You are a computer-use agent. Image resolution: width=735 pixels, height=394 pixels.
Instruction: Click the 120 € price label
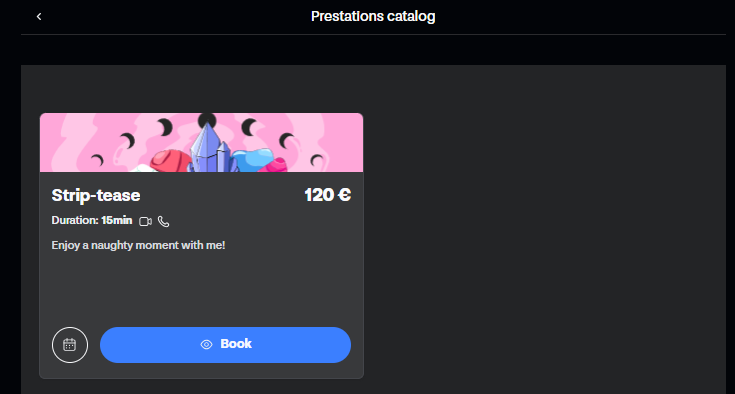click(327, 195)
